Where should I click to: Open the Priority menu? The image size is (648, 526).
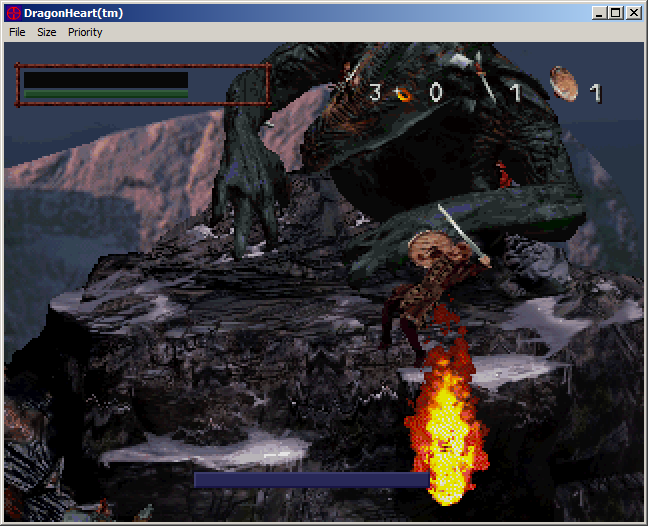pos(85,32)
